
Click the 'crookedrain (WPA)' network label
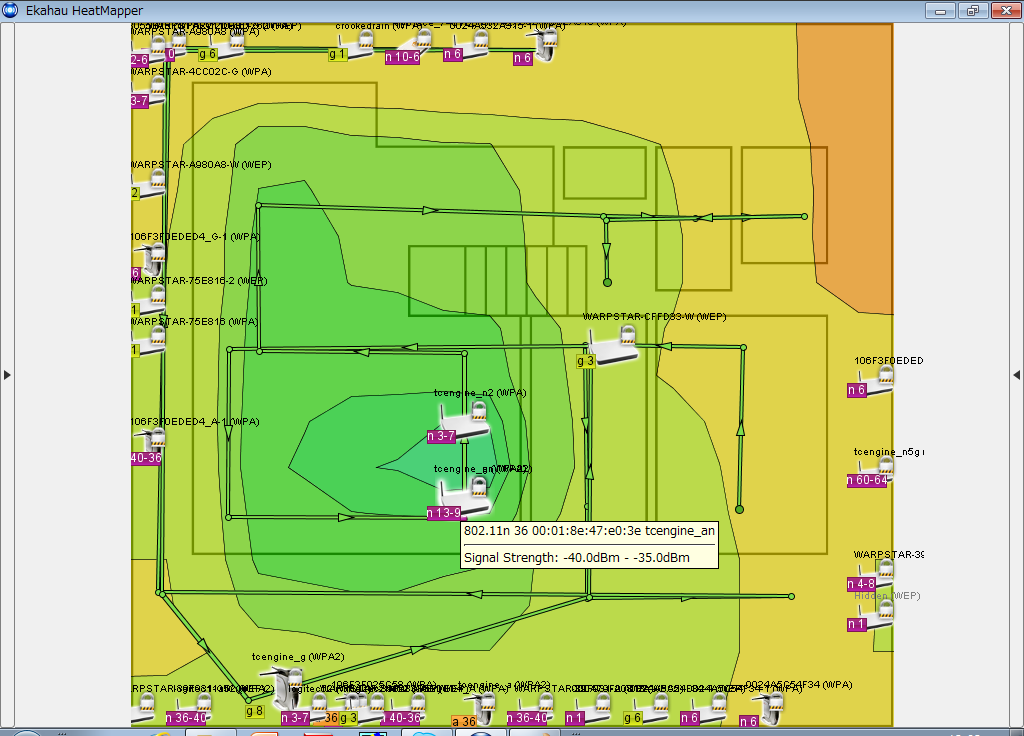379,26
